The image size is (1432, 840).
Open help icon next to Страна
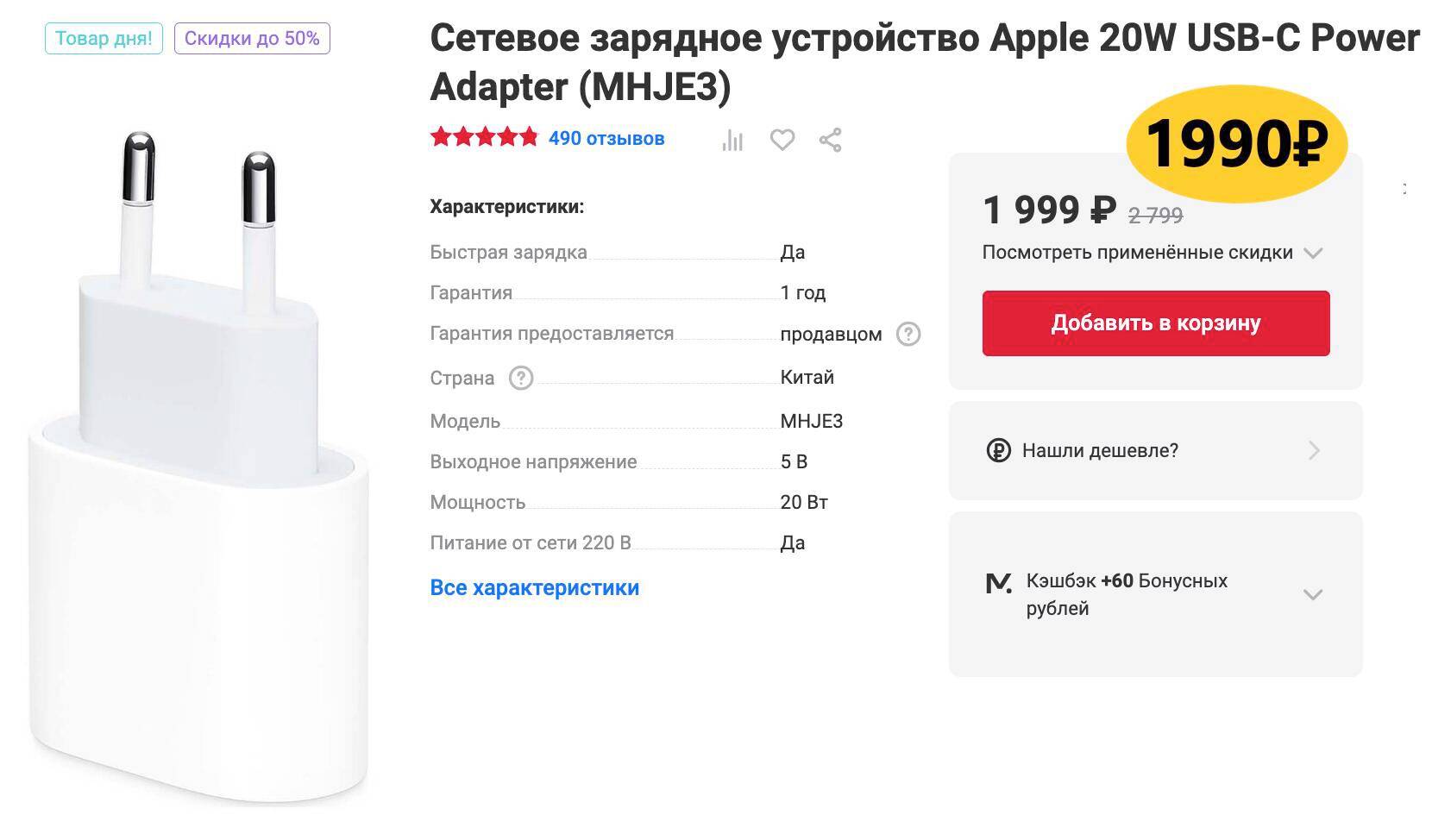(521, 378)
